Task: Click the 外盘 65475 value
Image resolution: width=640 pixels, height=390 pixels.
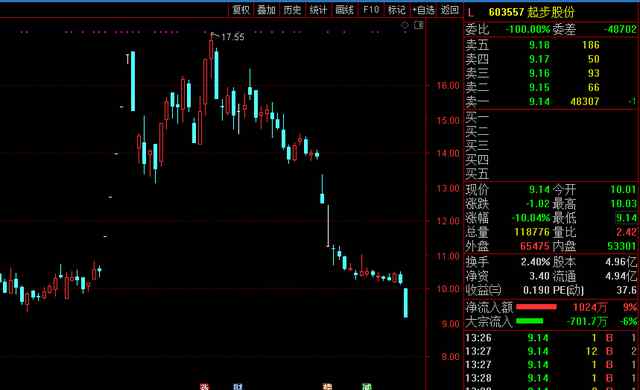Action: click(535, 246)
